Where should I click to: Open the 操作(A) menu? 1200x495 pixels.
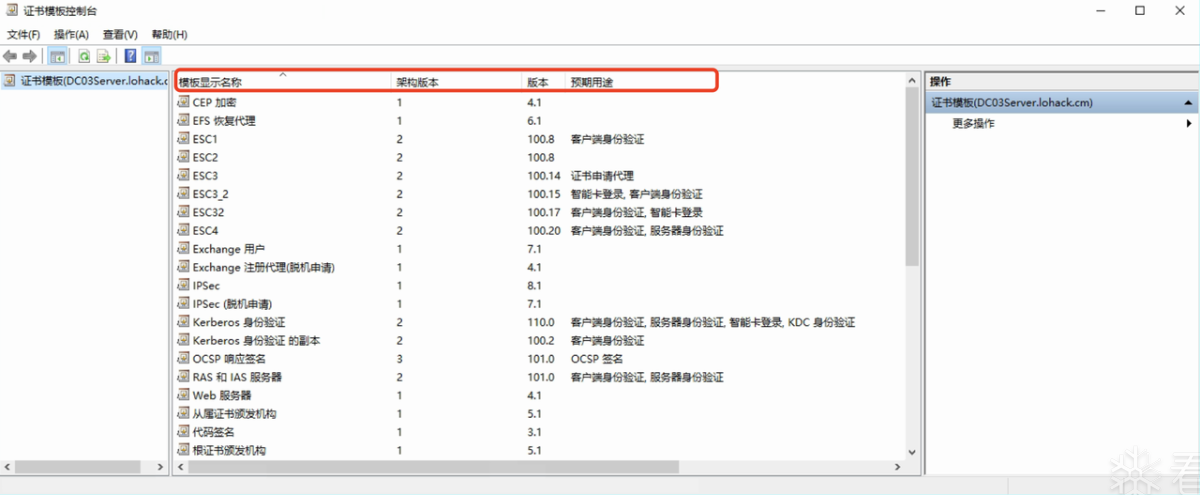pos(71,34)
